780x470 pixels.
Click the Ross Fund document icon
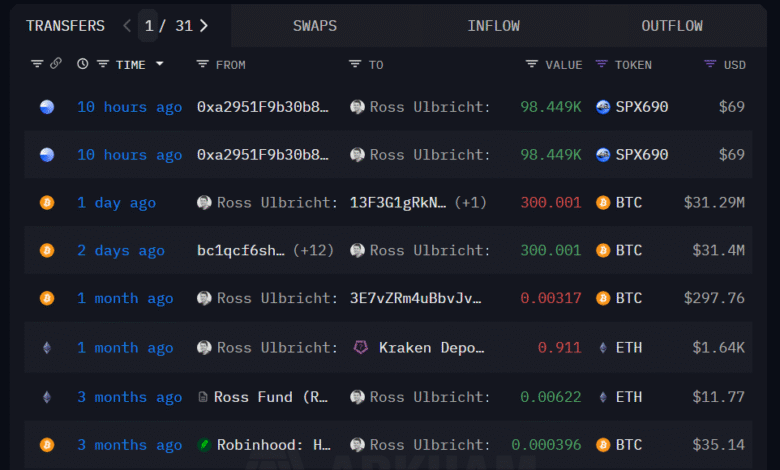[x=202, y=397]
